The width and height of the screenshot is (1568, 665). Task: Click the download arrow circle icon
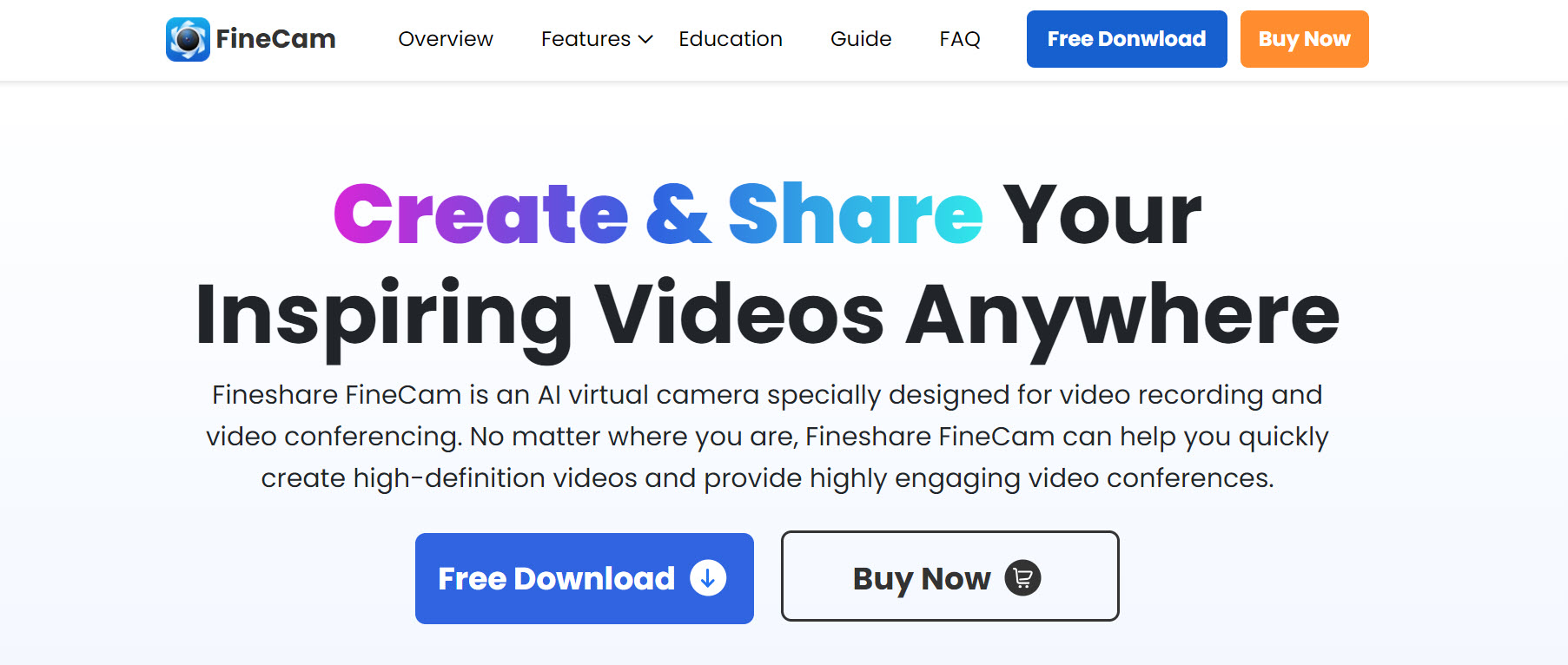(x=708, y=578)
